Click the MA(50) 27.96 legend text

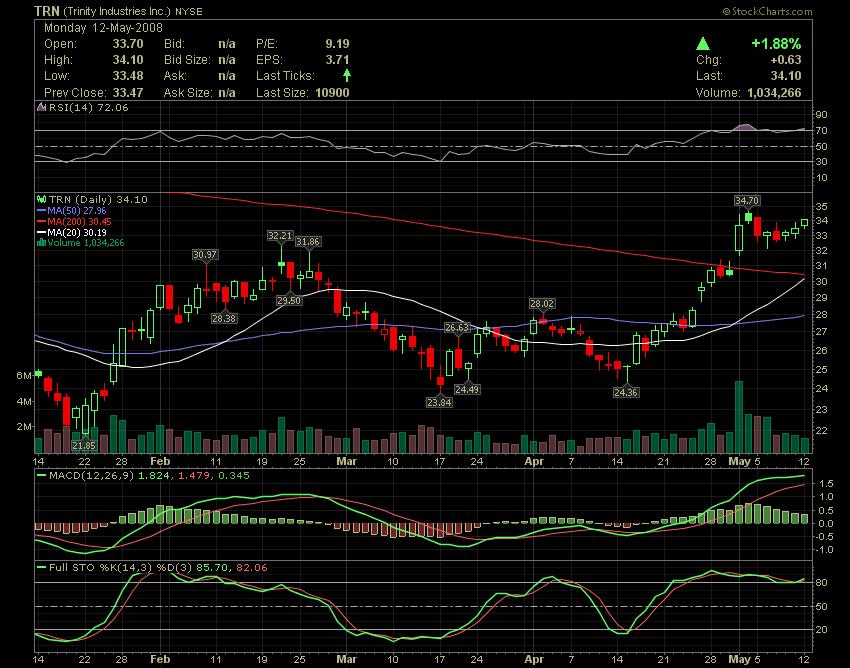point(76,210)
